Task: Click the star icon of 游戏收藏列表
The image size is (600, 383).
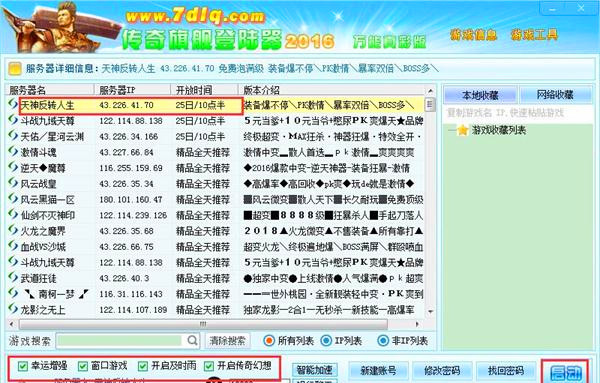Action: pyautogui.click(x=463, y=130)
